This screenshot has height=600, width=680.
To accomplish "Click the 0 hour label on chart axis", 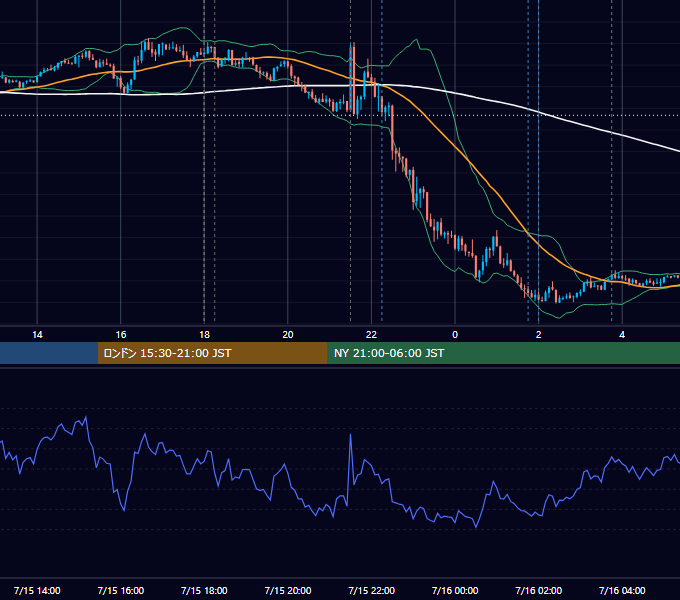I will 455,335.
